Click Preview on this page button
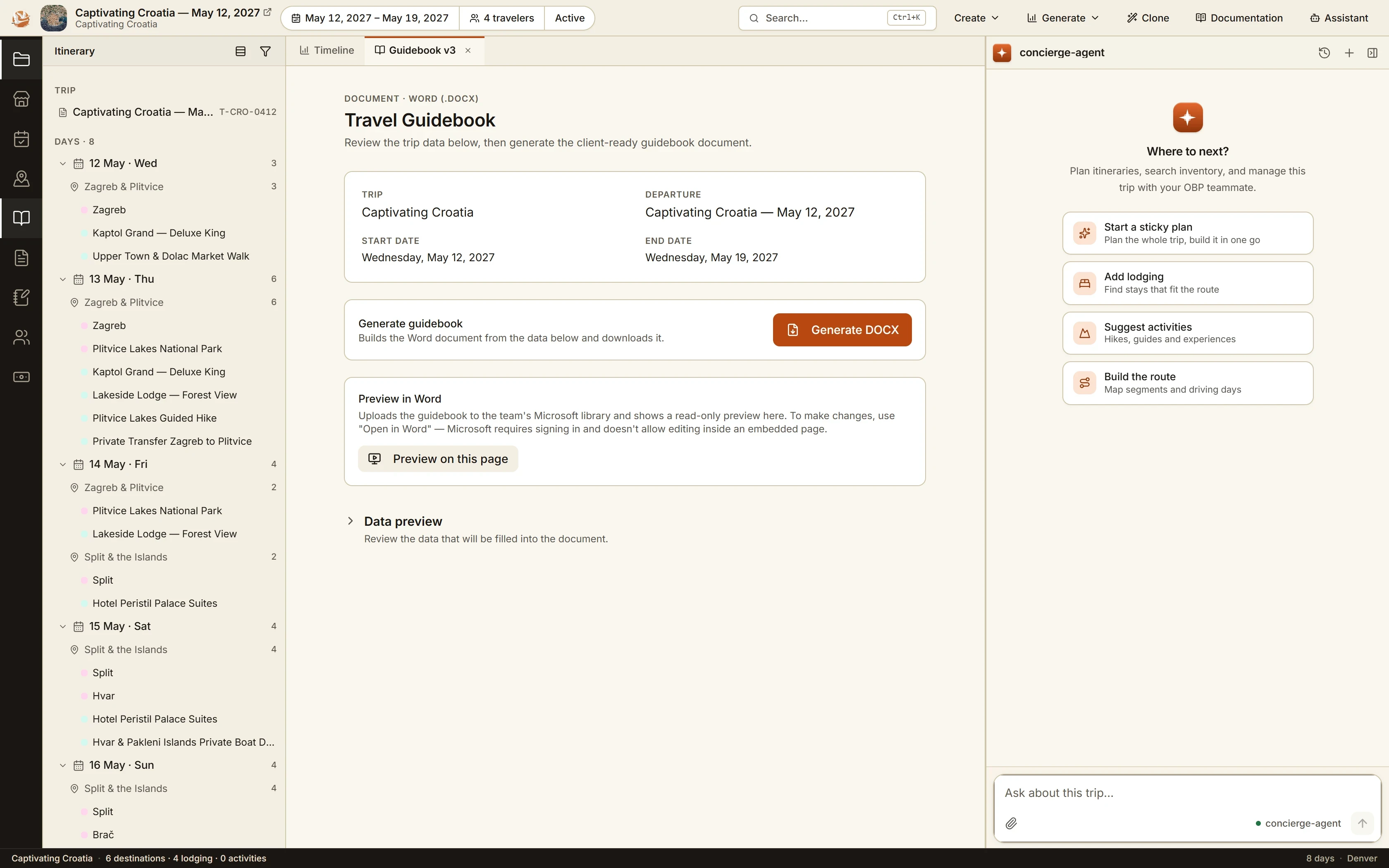 pyautogui.click(x=438, y=459)
